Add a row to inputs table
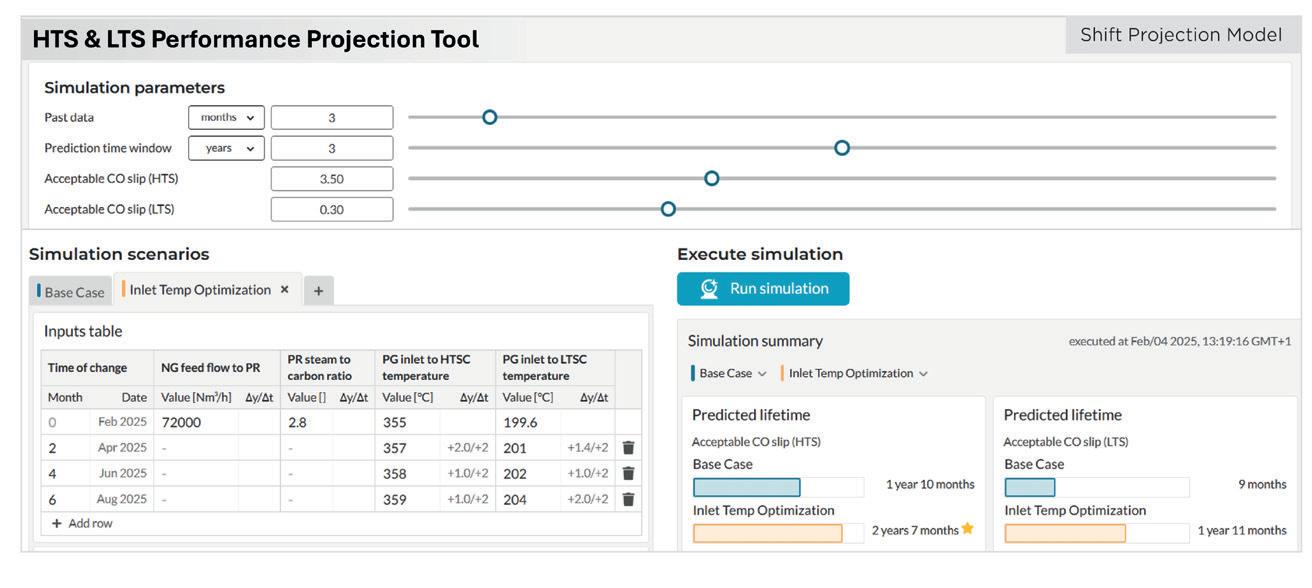 tap(82, 524)
